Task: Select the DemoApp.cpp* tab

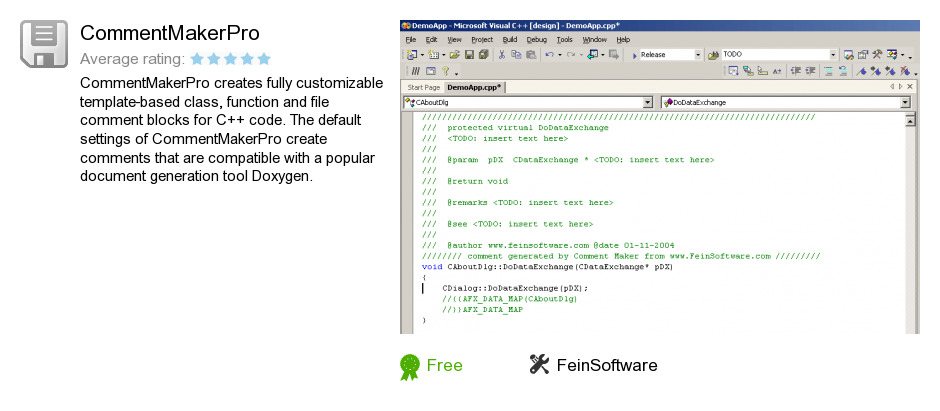Action: click(473, 87)
